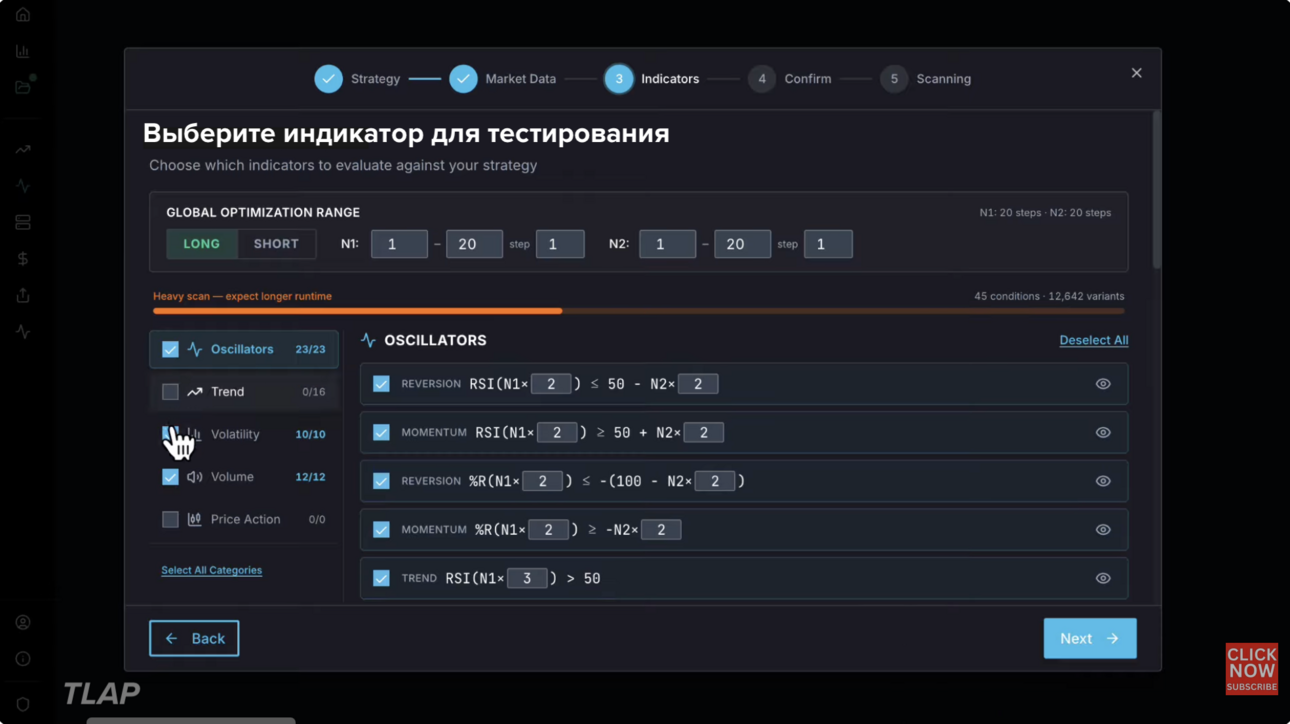Click the Back button
Image resolution: width=1290 pixels, height=724 pixels.
194,638
